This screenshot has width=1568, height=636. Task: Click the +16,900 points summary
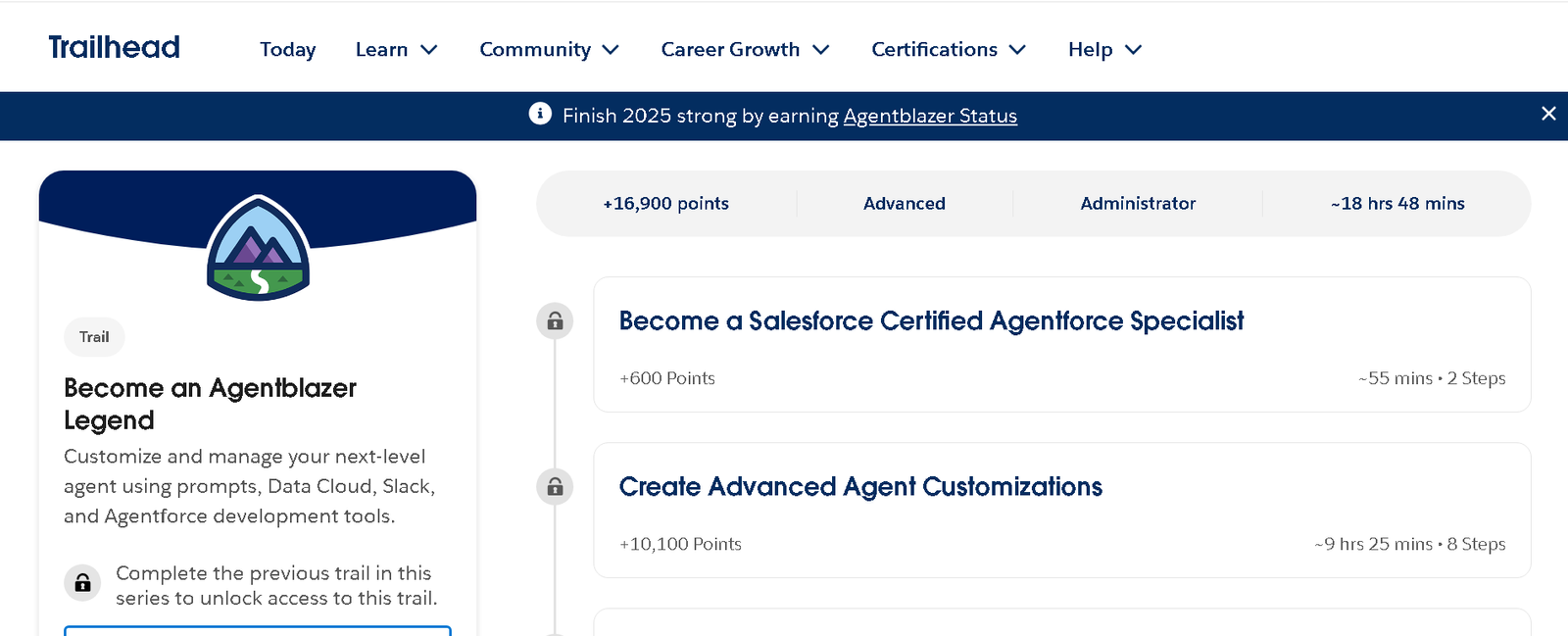click(665, 204)
